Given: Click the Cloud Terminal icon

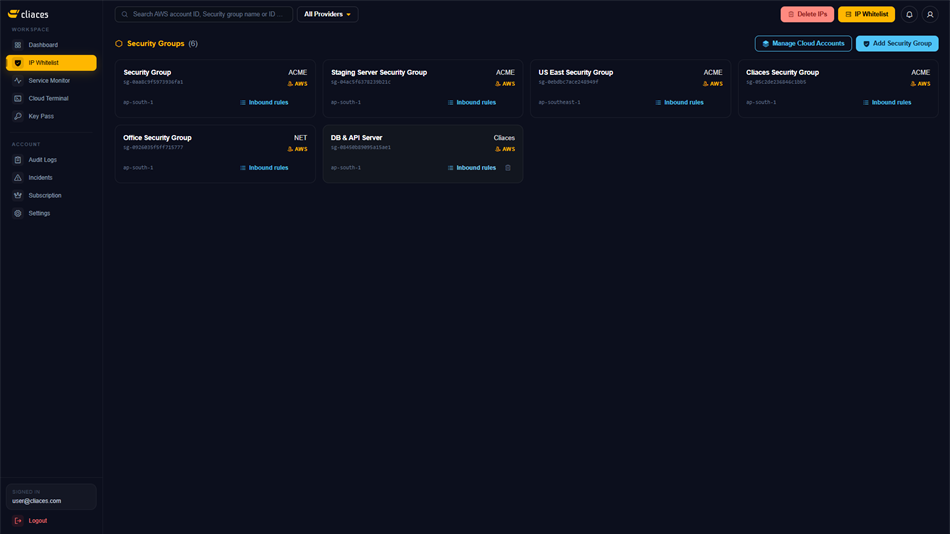Looking at the screenshot, I should pyautogui.click(x=18, y=98).
